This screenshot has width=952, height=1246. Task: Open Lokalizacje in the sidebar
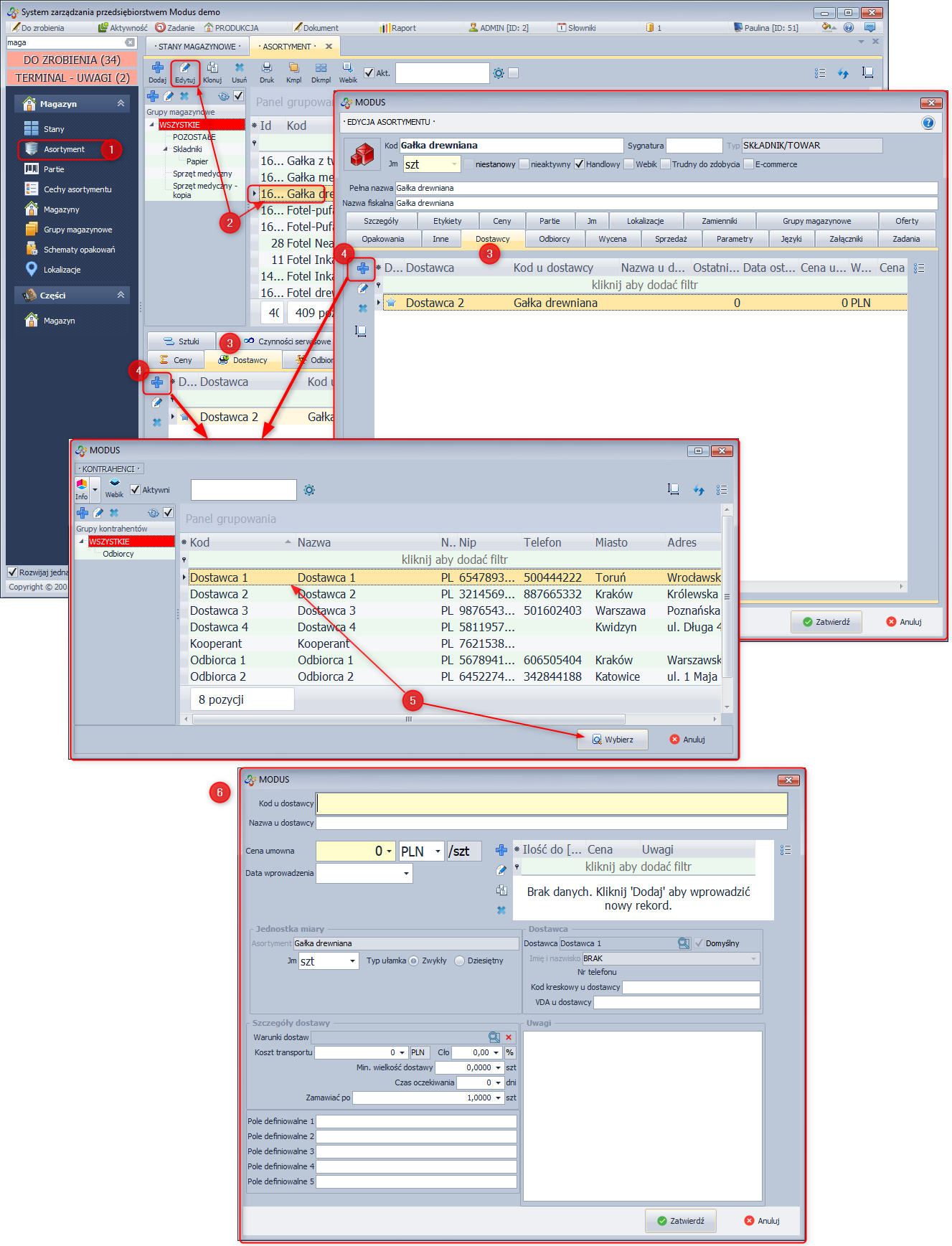pos(62,270)
